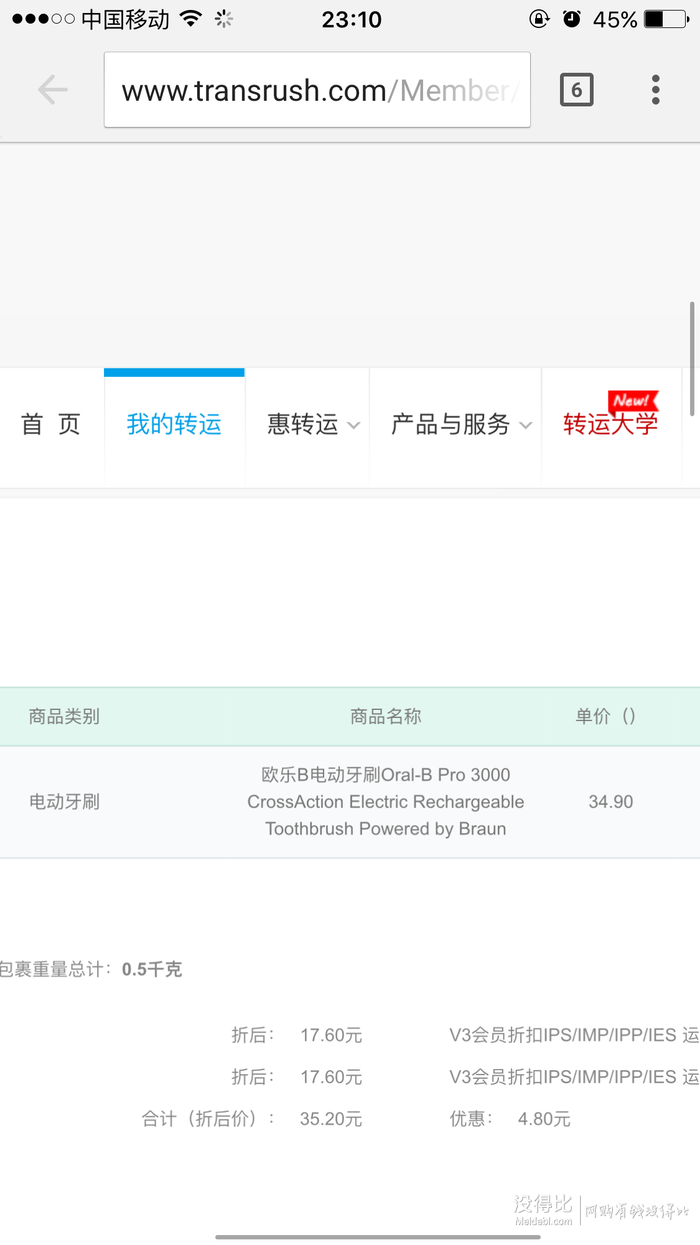This screenshot has height=1245, width=700.
Task: Expand the 产品与服务 dropdown menu
Action: (461, 425)
